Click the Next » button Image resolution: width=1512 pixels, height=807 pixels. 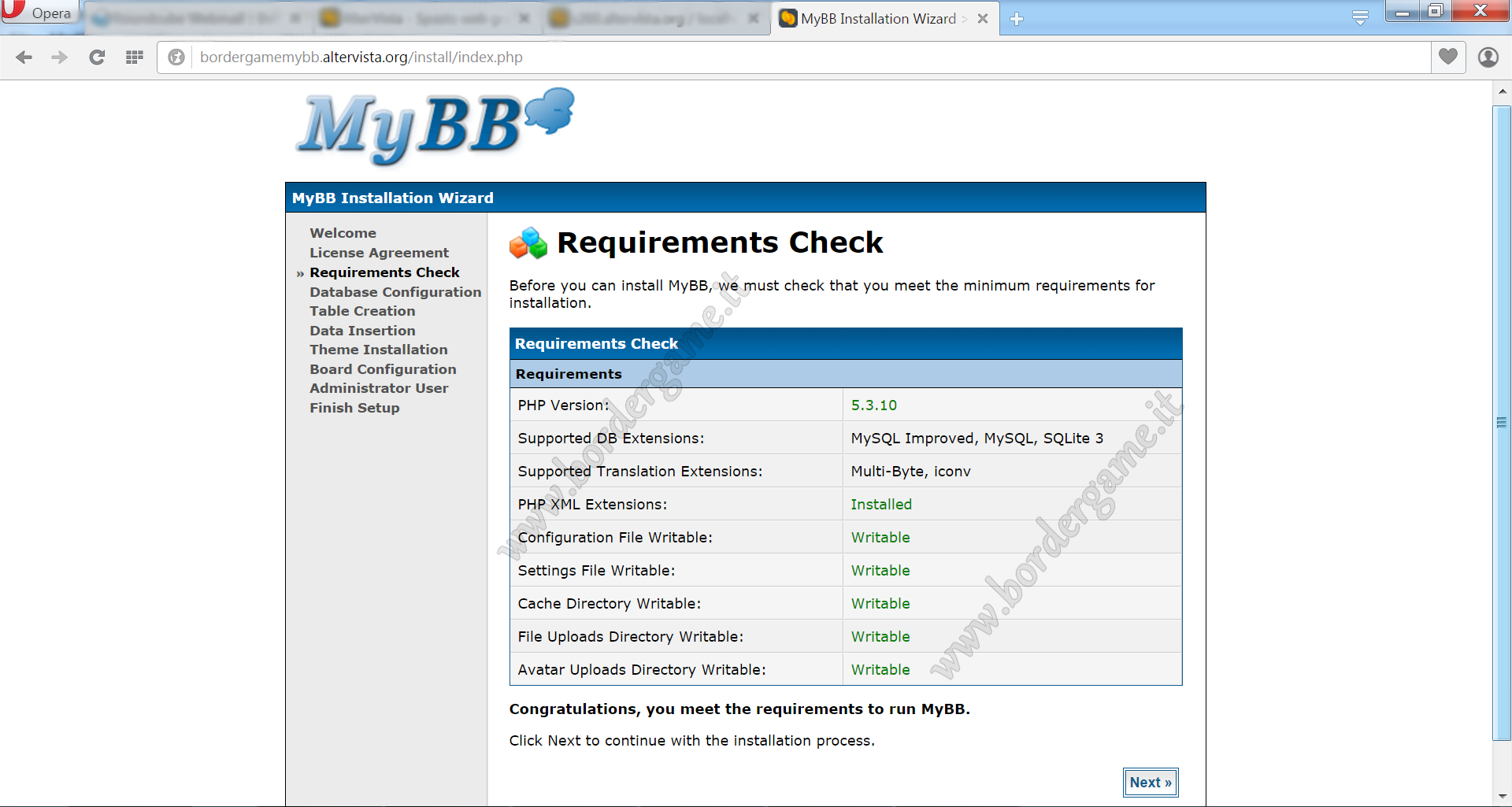point(1151,783)
